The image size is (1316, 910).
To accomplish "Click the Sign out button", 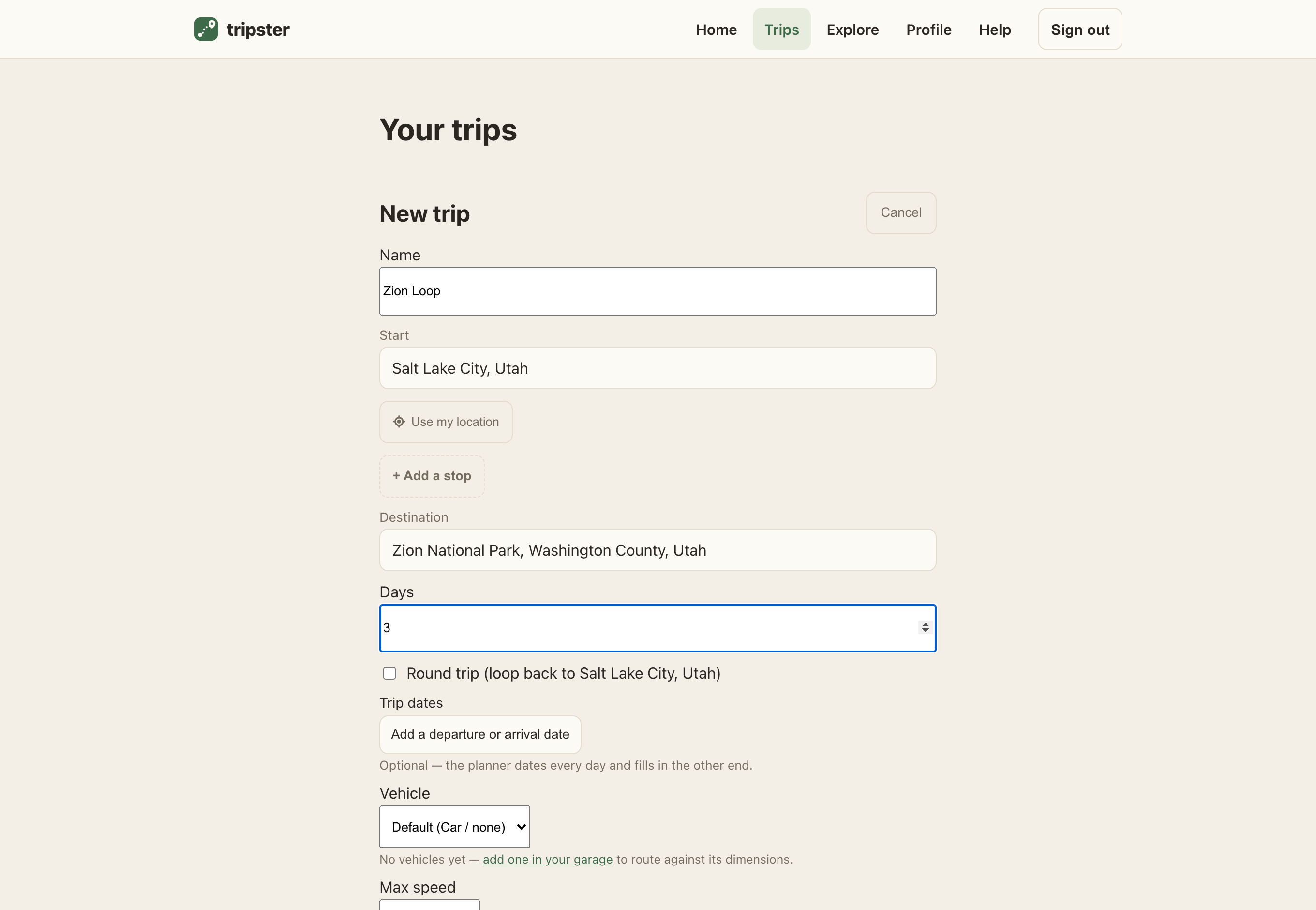I will 1079,29.
